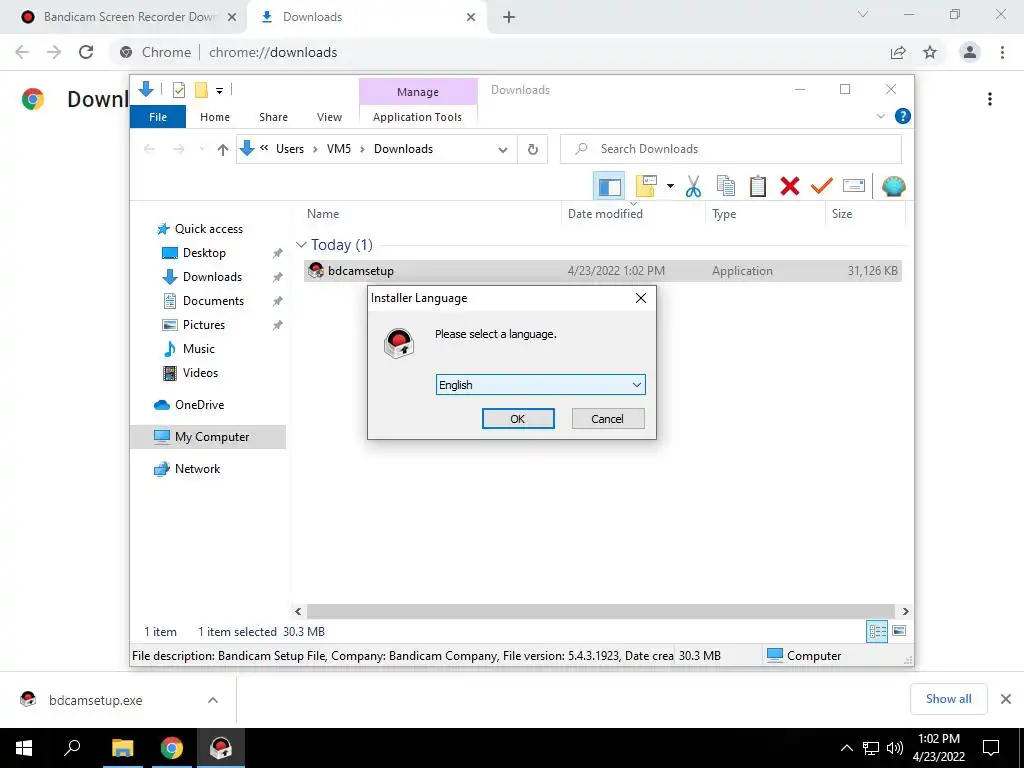Select Network in navigation pane
The image size is (1024, 768).
(x=197, y=469)
